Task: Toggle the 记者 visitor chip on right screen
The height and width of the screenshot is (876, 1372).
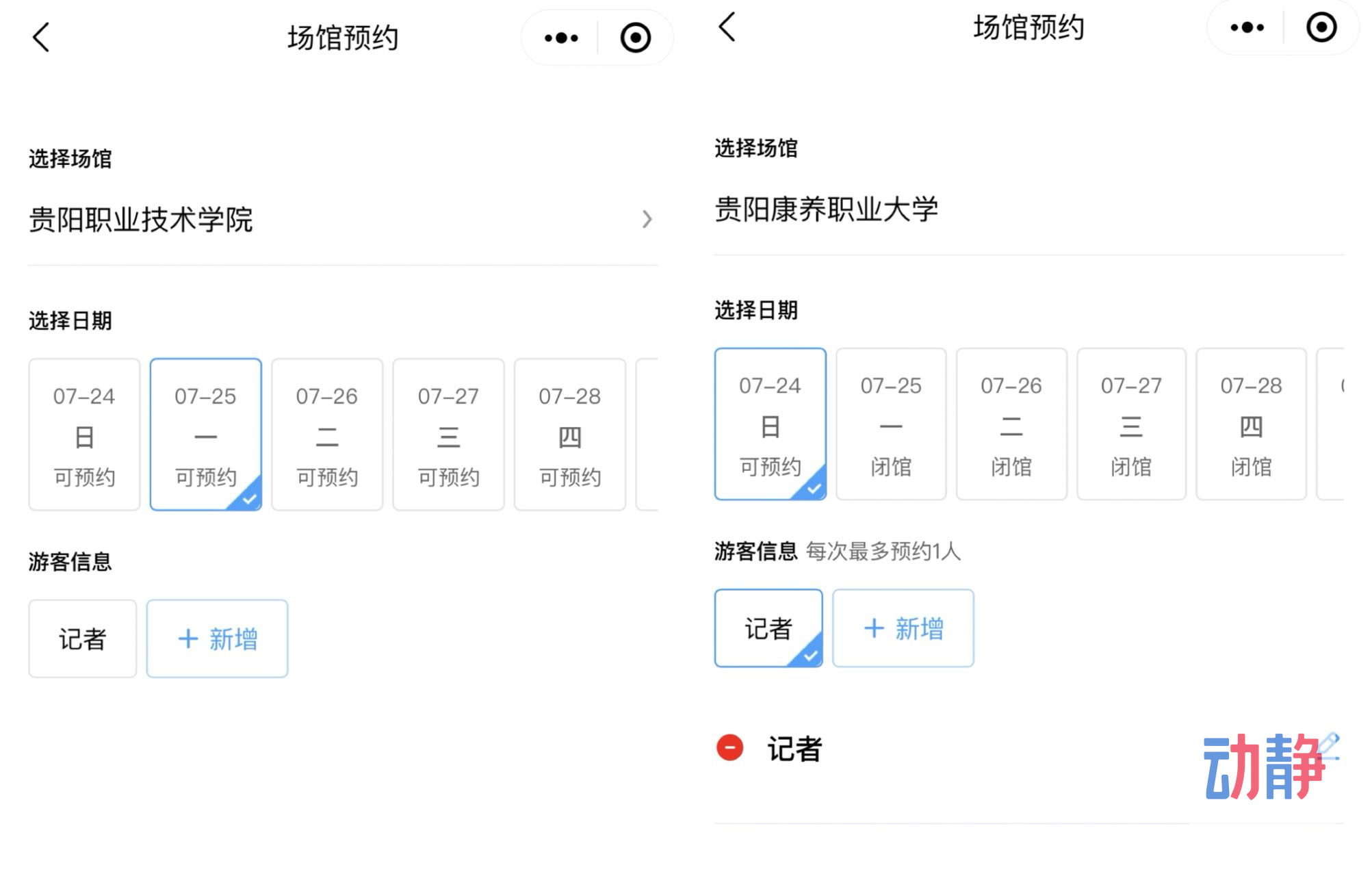Action: tap(768, 628)
